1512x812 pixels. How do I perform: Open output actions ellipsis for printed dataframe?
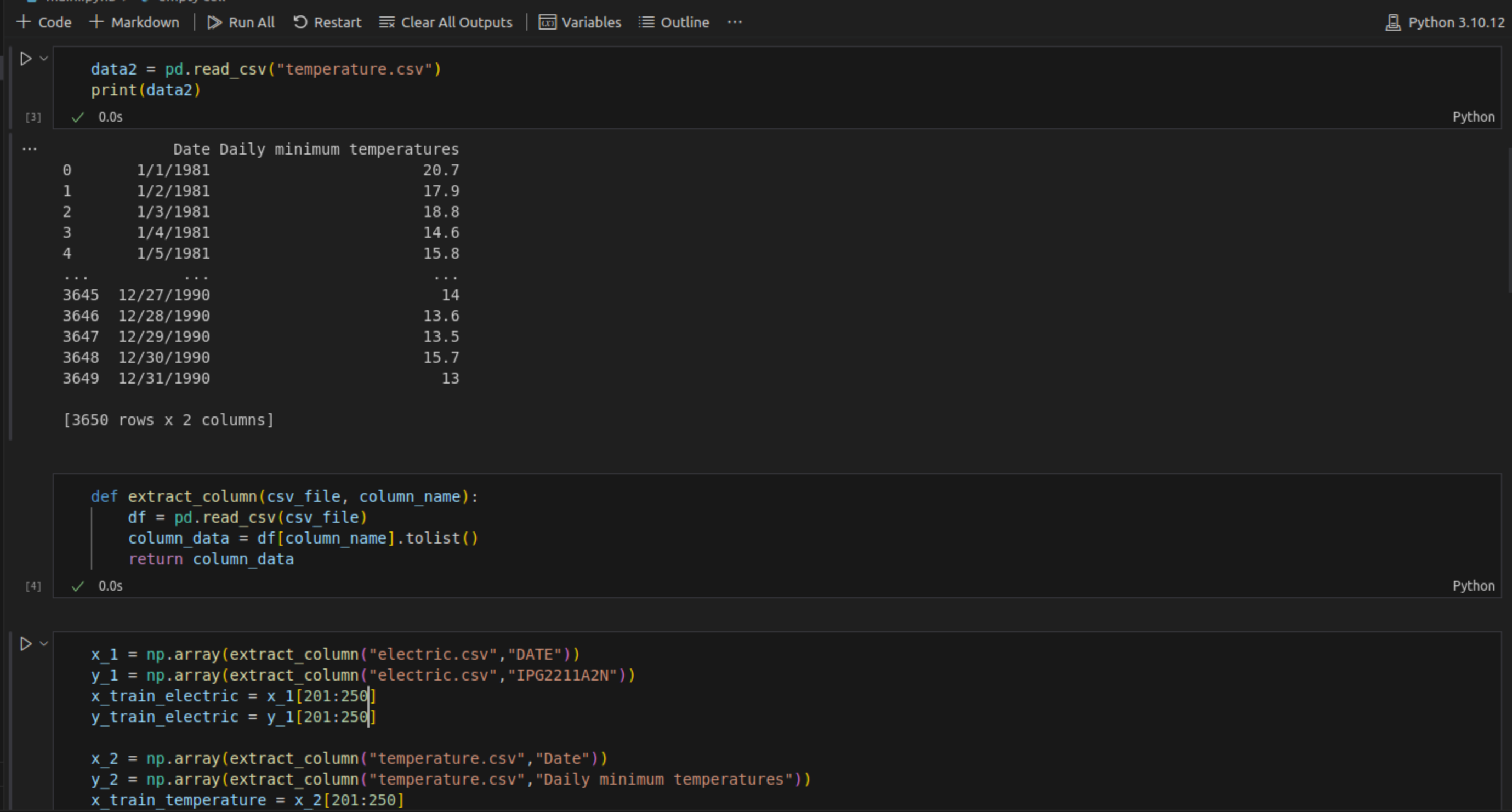pos(30,149)
